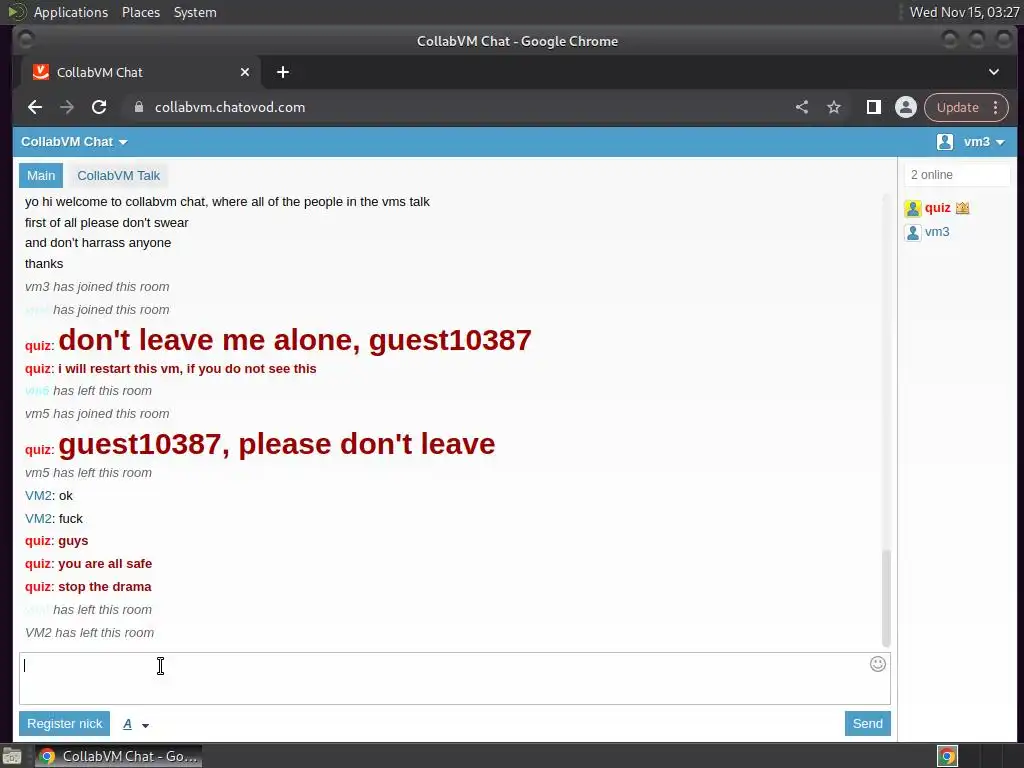This screenshot has height=768, width=1024.
Task: Switch to the CollabVM Talk tab
Action: [118, 176]
